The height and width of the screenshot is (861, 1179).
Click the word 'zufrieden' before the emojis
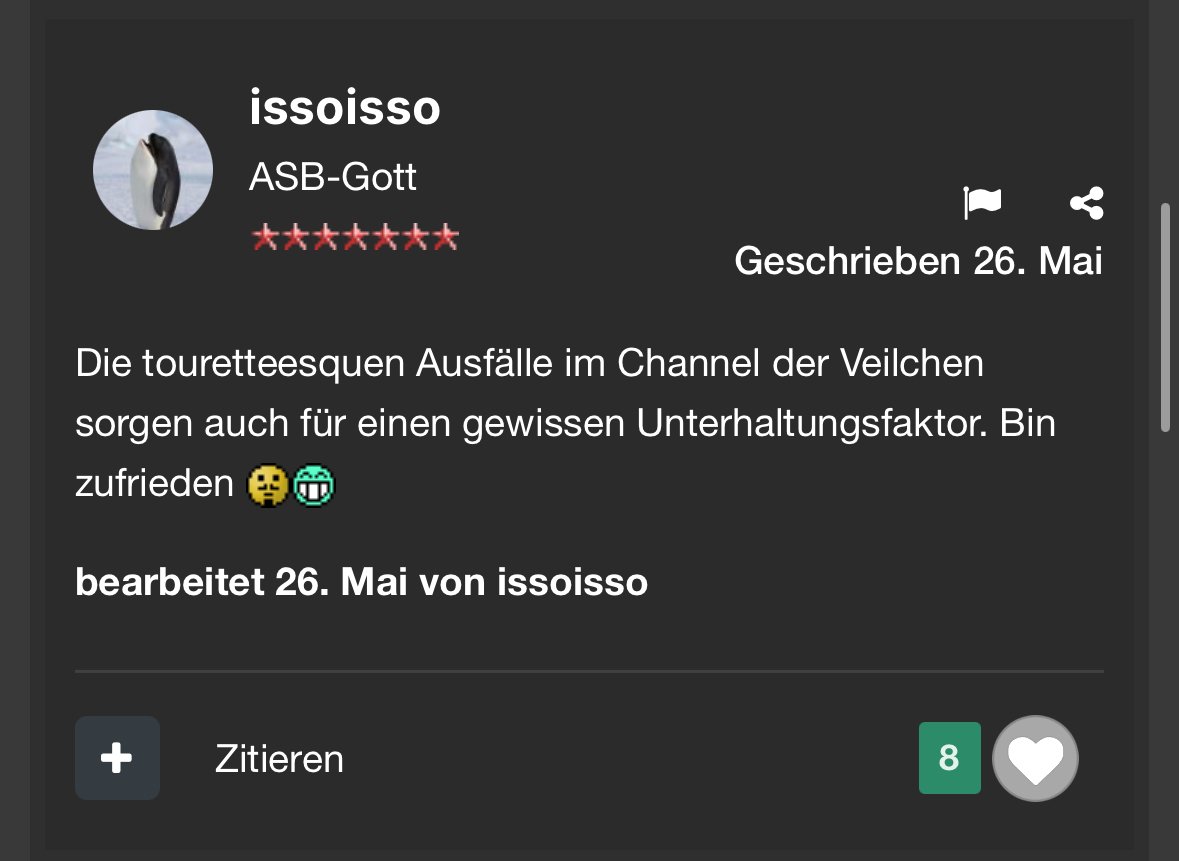point(154,486)
